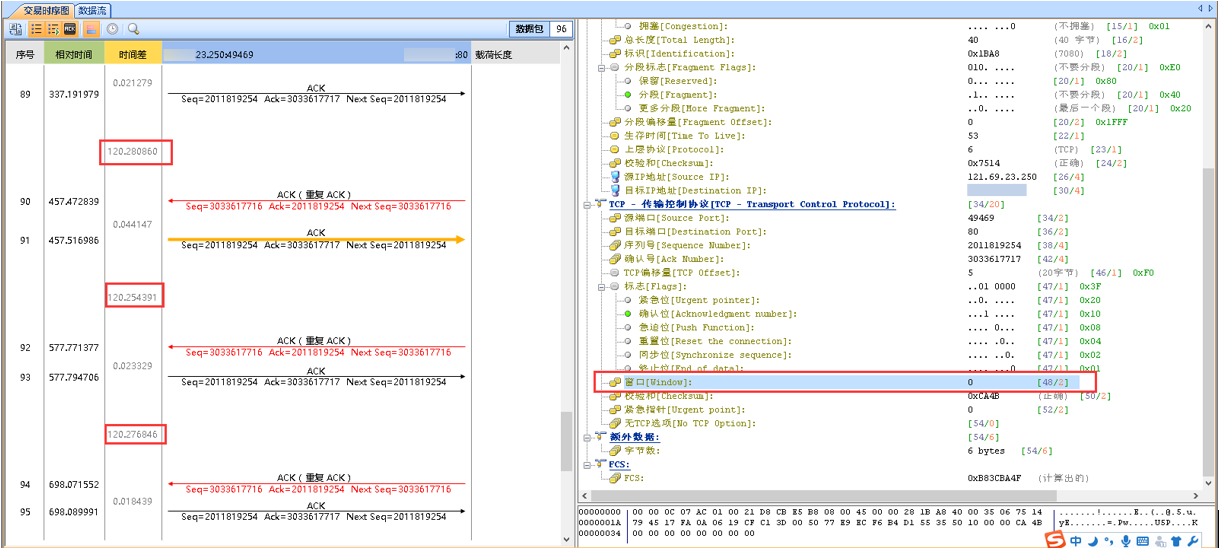This screenshot has height=549, width=1219.
Task: Click the 数据包 button
Action: click(x=529, y=29)
